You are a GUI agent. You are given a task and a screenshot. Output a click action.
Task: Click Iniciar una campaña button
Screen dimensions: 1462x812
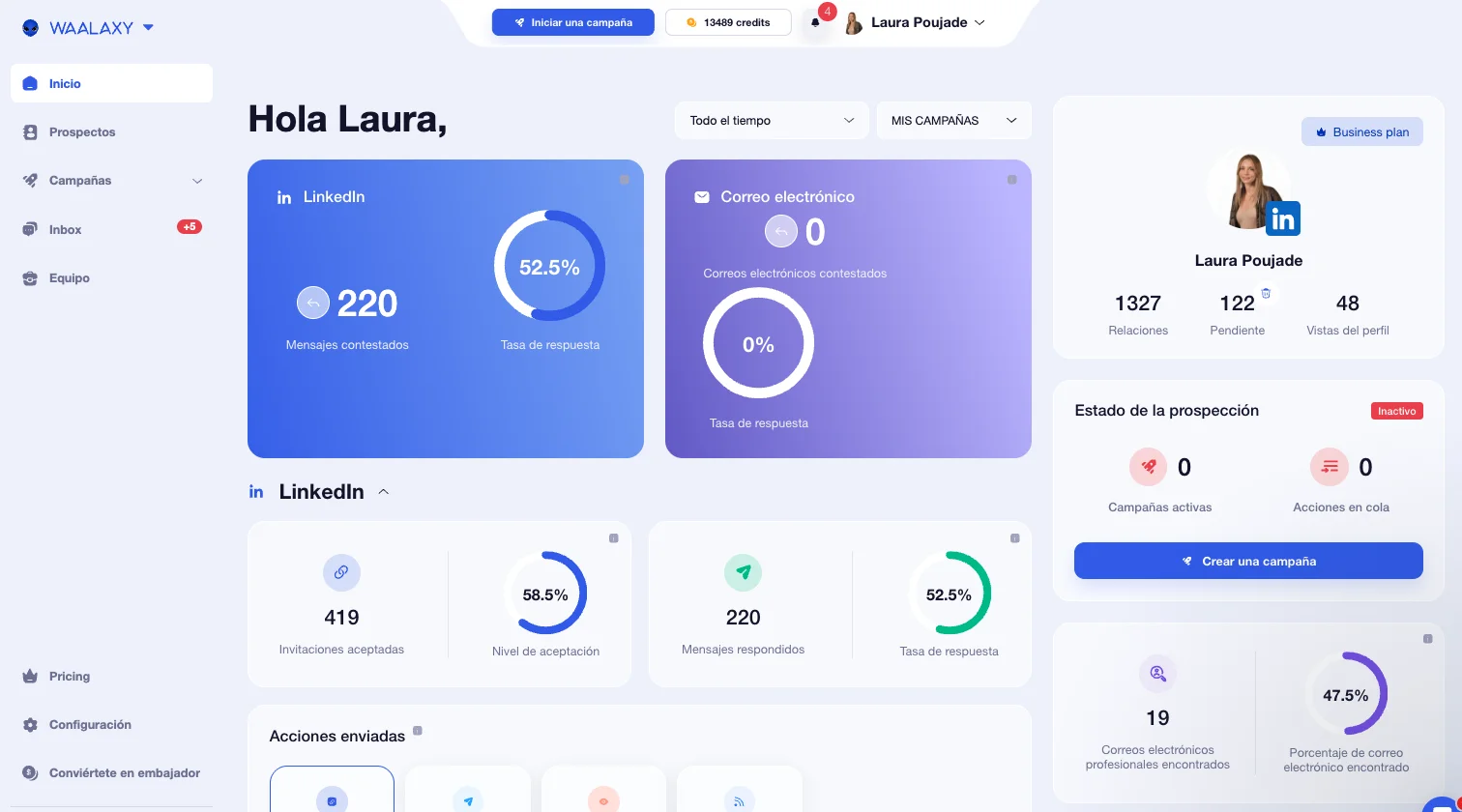(x=573, y=22)
